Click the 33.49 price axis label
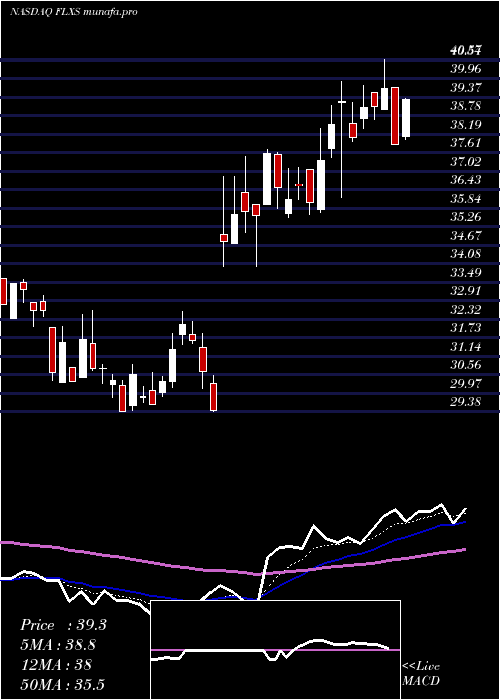The height and width of the screenshot is (700, 500). pyautogui.click(x=466, y=272)
